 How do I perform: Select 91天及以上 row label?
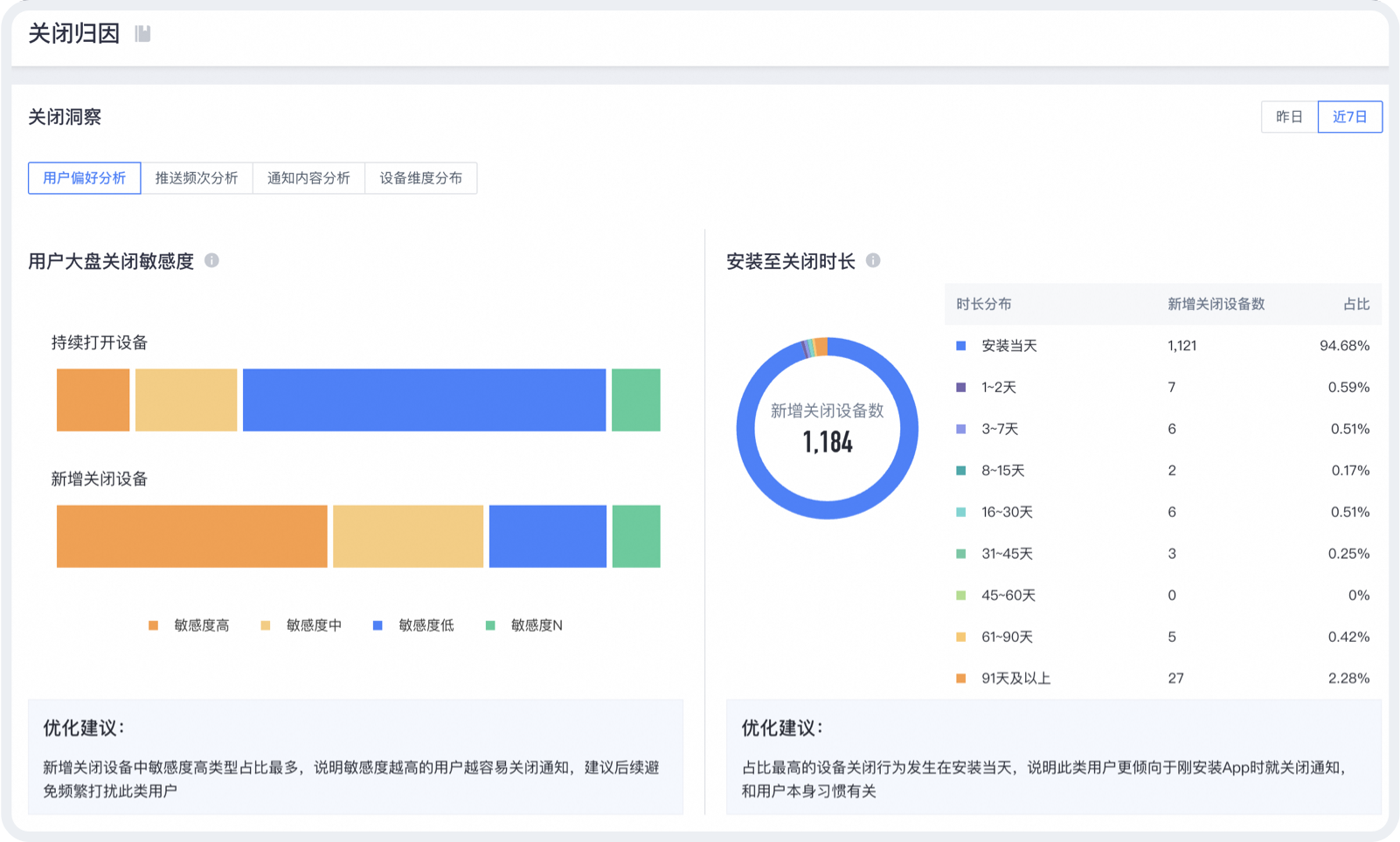1015,679
